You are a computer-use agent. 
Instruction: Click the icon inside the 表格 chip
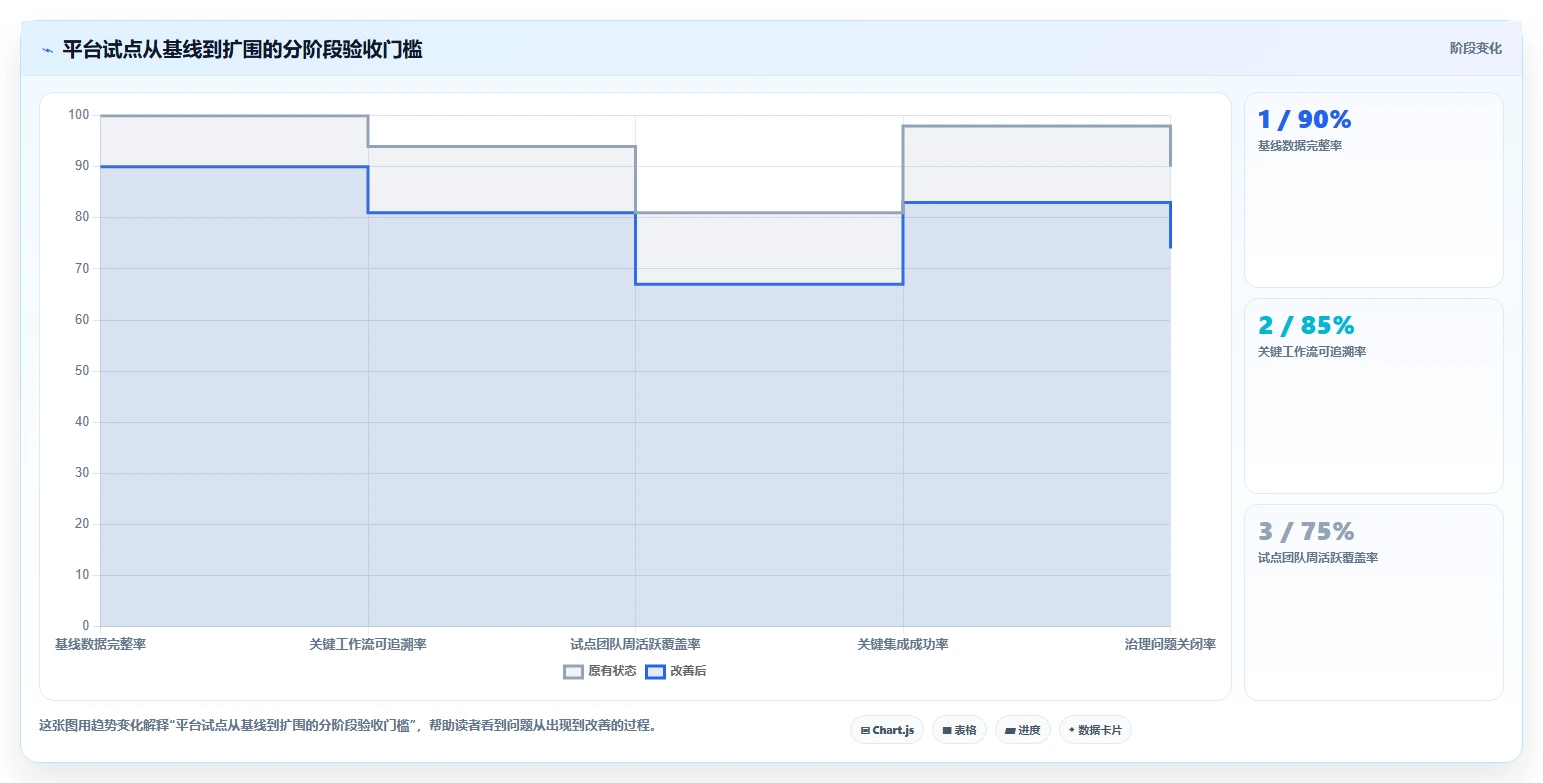(947, 731)
